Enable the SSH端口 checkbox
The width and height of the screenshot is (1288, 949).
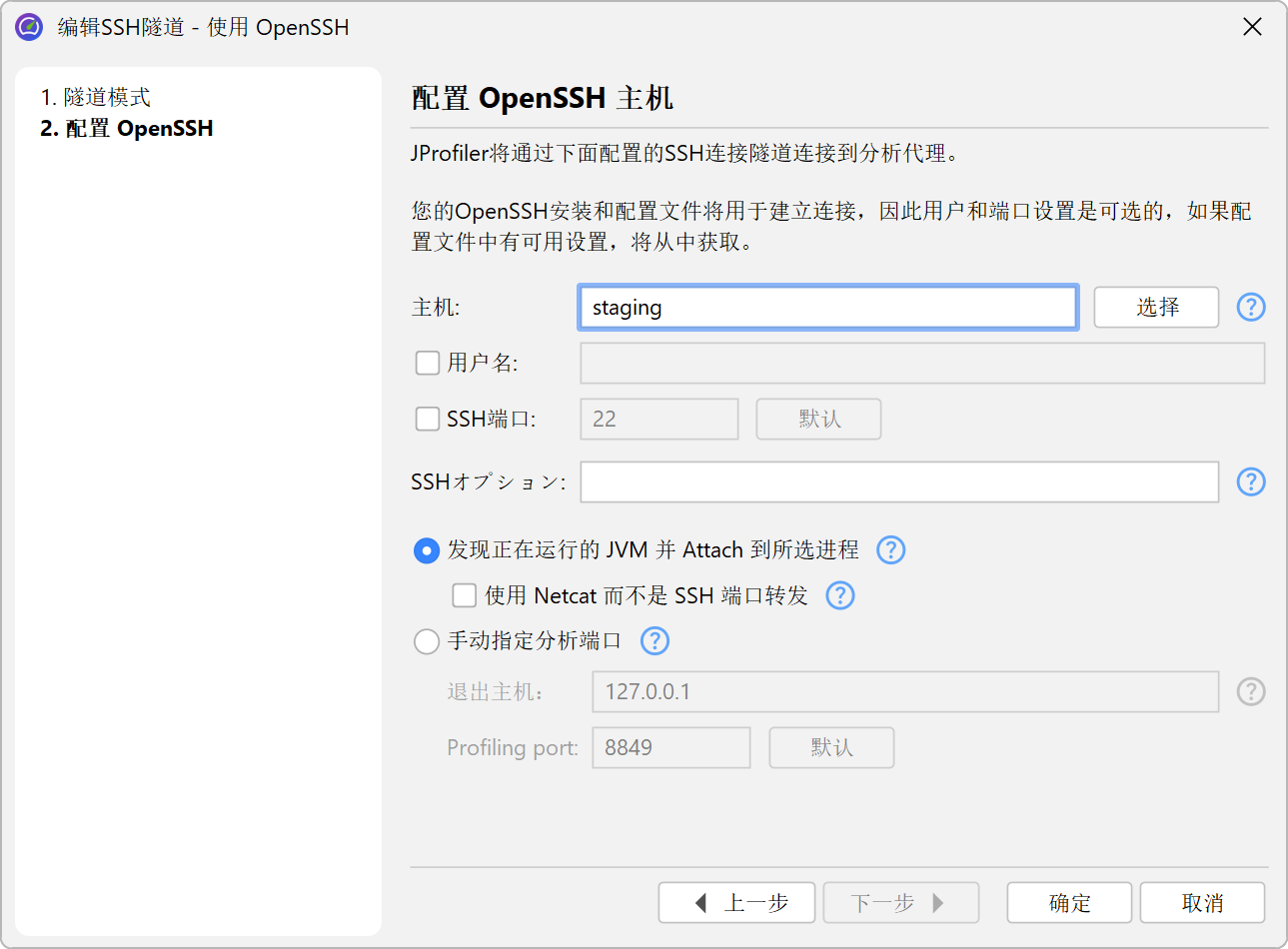pyautogui.click(x=428, y=419)
